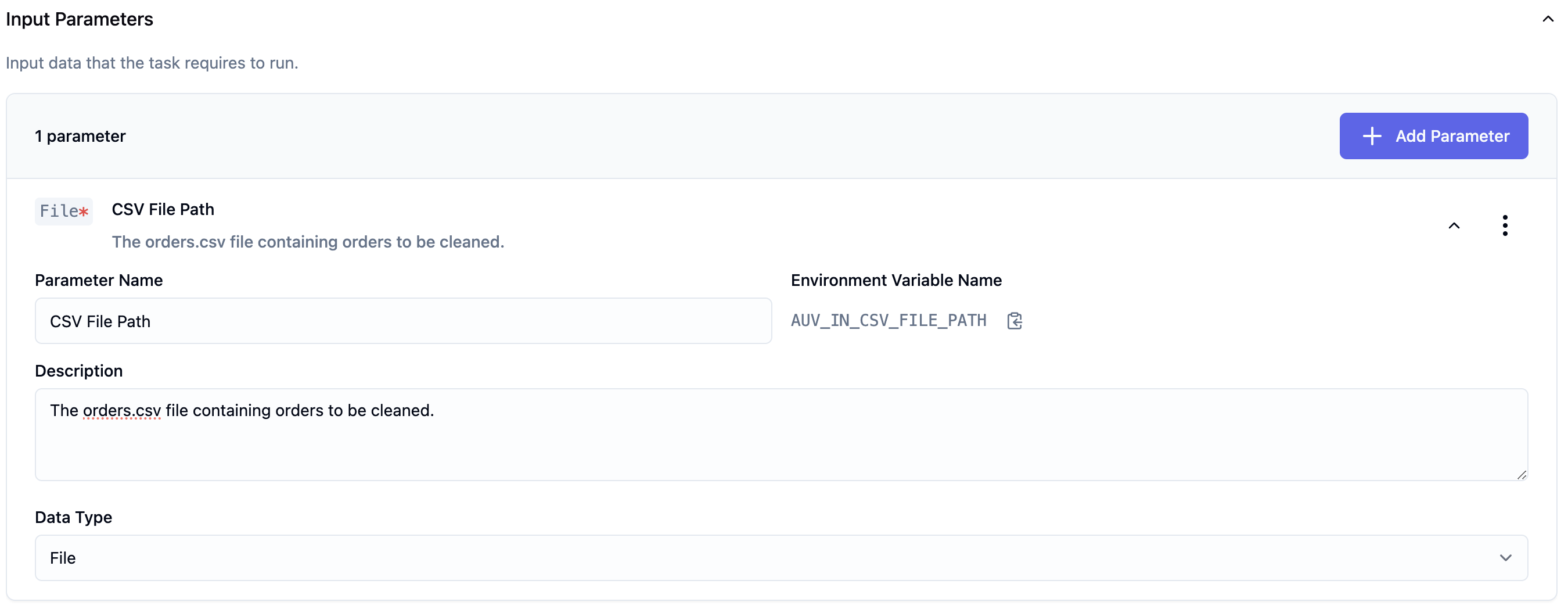
Task: Open the three-dot menu for CSV File Path
Action: click(1505, 225)
